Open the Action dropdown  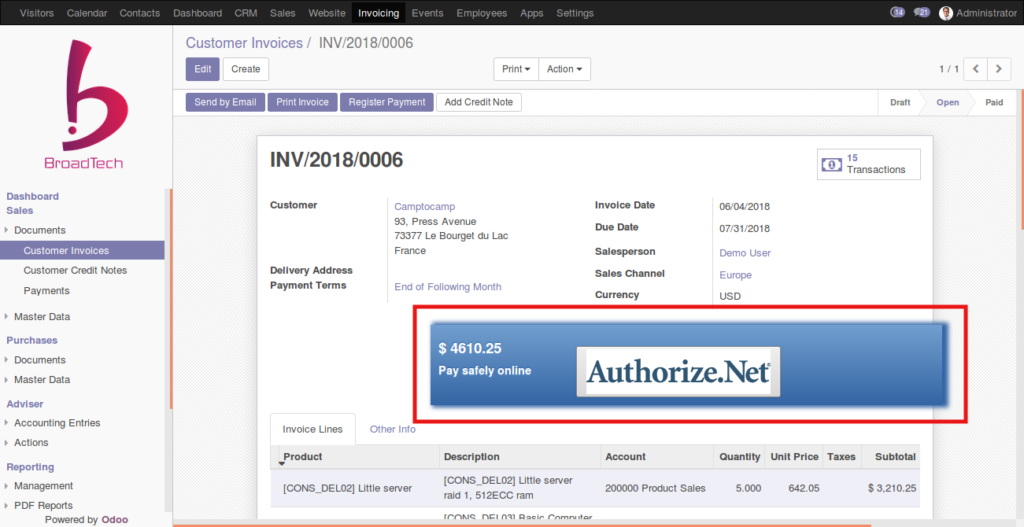coord(564,69)
